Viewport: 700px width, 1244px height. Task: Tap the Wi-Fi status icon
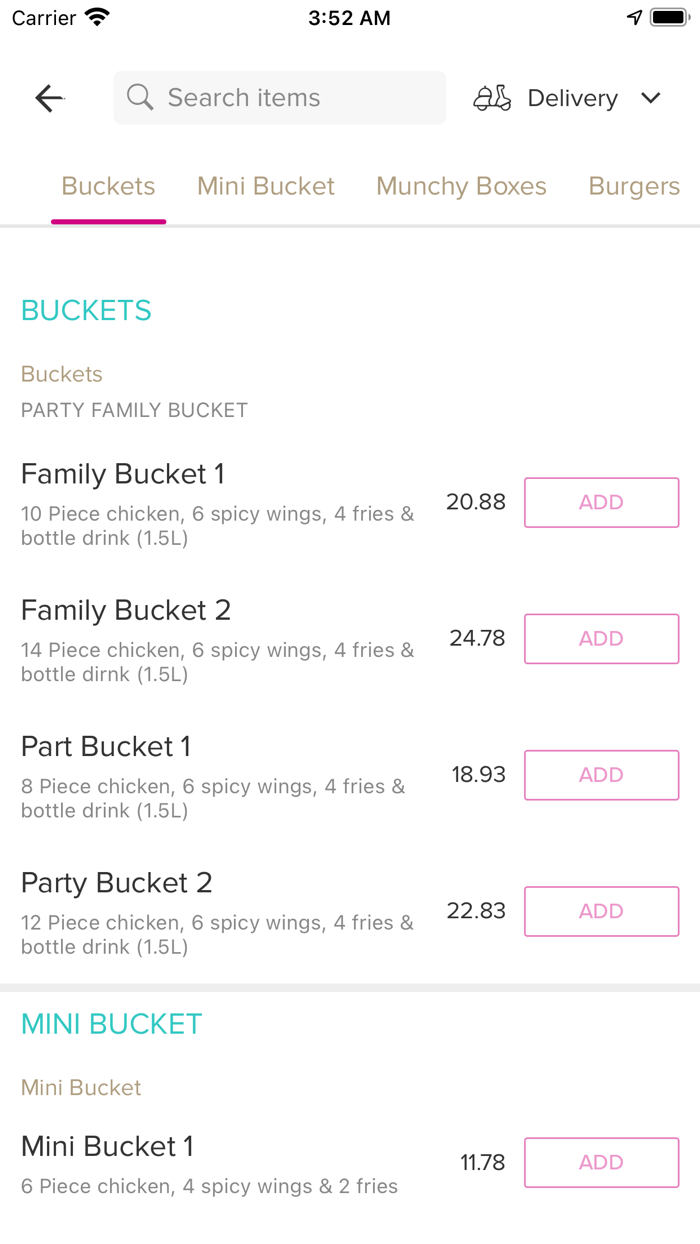point(97,17)
